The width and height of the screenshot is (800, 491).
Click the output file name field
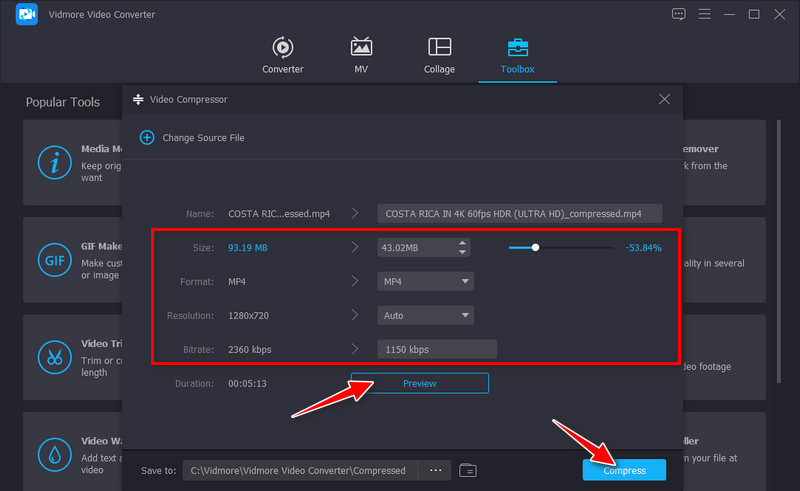(521, 213)
